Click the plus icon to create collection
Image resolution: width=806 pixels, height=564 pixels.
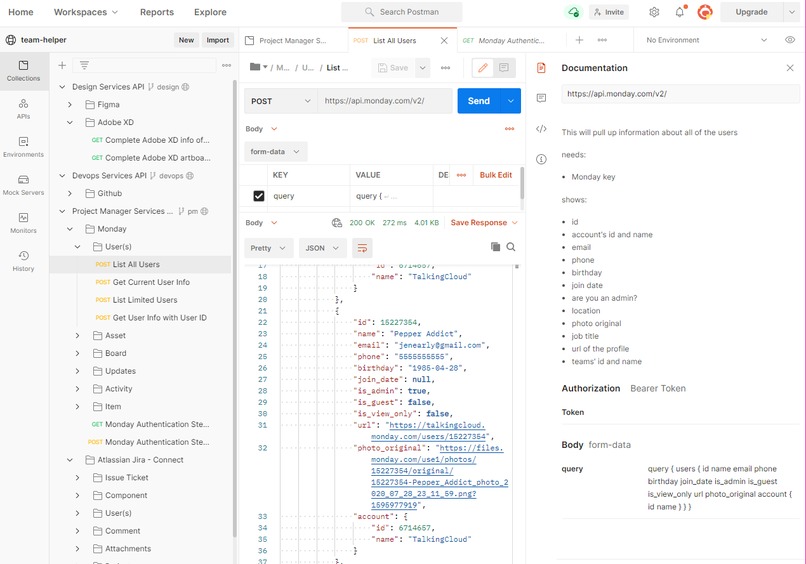coord(62,65)
